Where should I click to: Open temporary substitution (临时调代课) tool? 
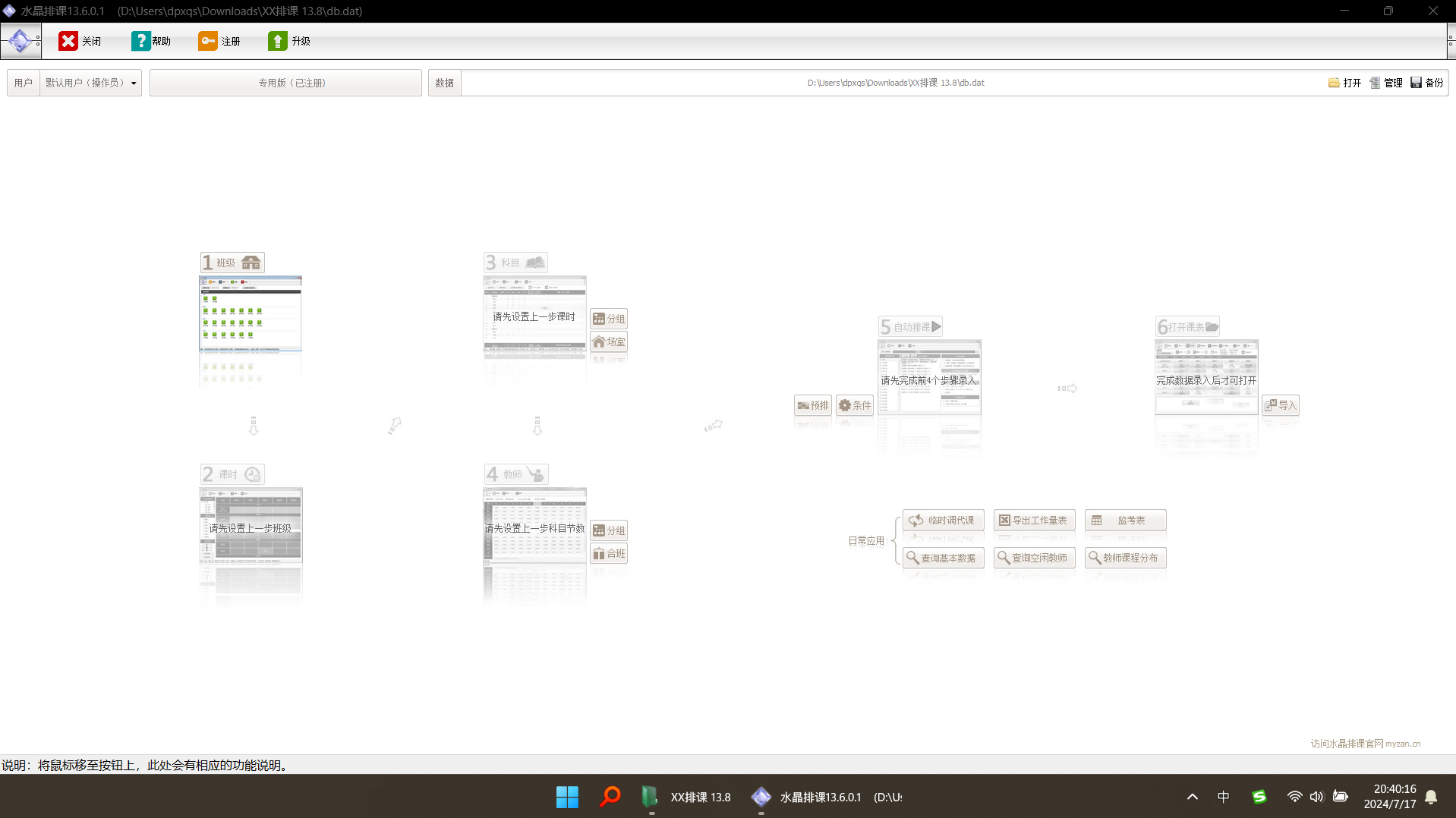click(943, 521)
